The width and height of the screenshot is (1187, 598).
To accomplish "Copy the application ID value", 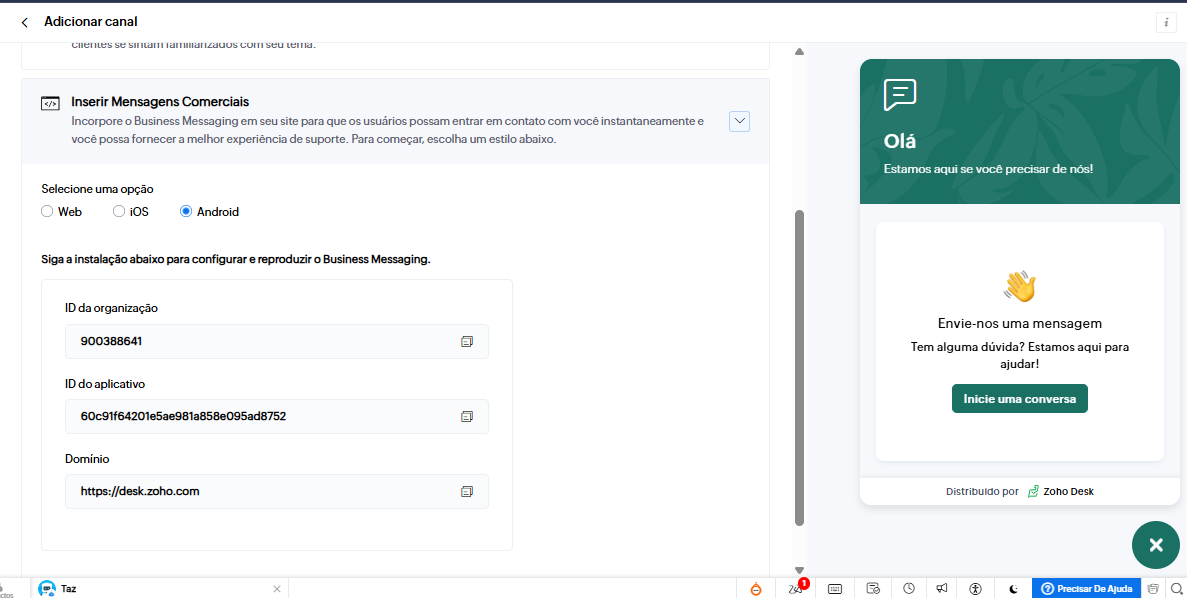I will coord(466,416).
